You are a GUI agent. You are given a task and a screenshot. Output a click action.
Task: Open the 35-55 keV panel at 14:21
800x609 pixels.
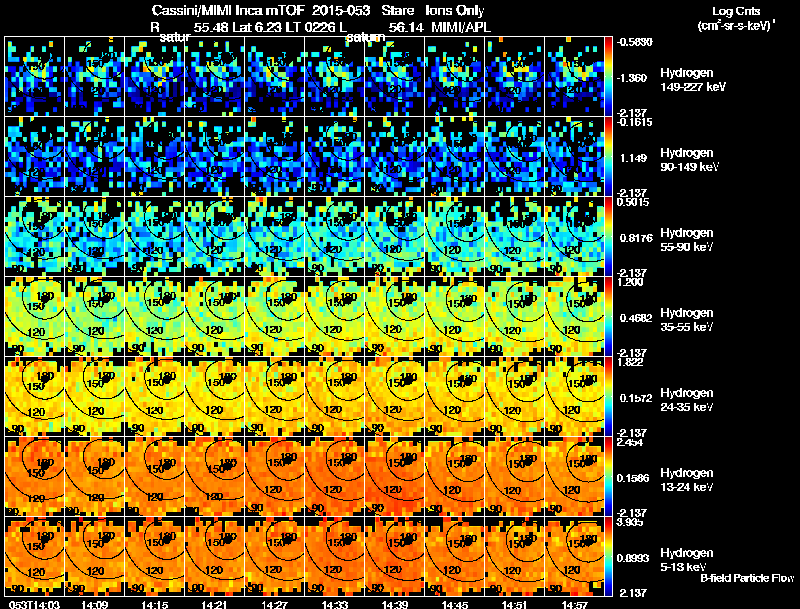[x=215, y=317]
